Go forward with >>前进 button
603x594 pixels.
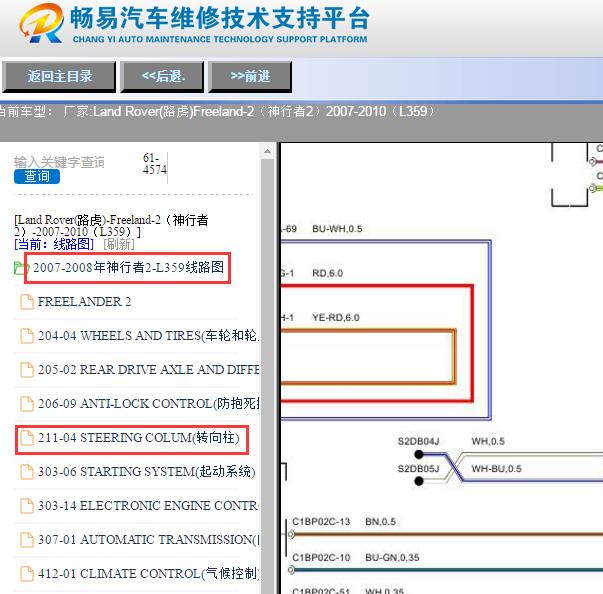250,76
